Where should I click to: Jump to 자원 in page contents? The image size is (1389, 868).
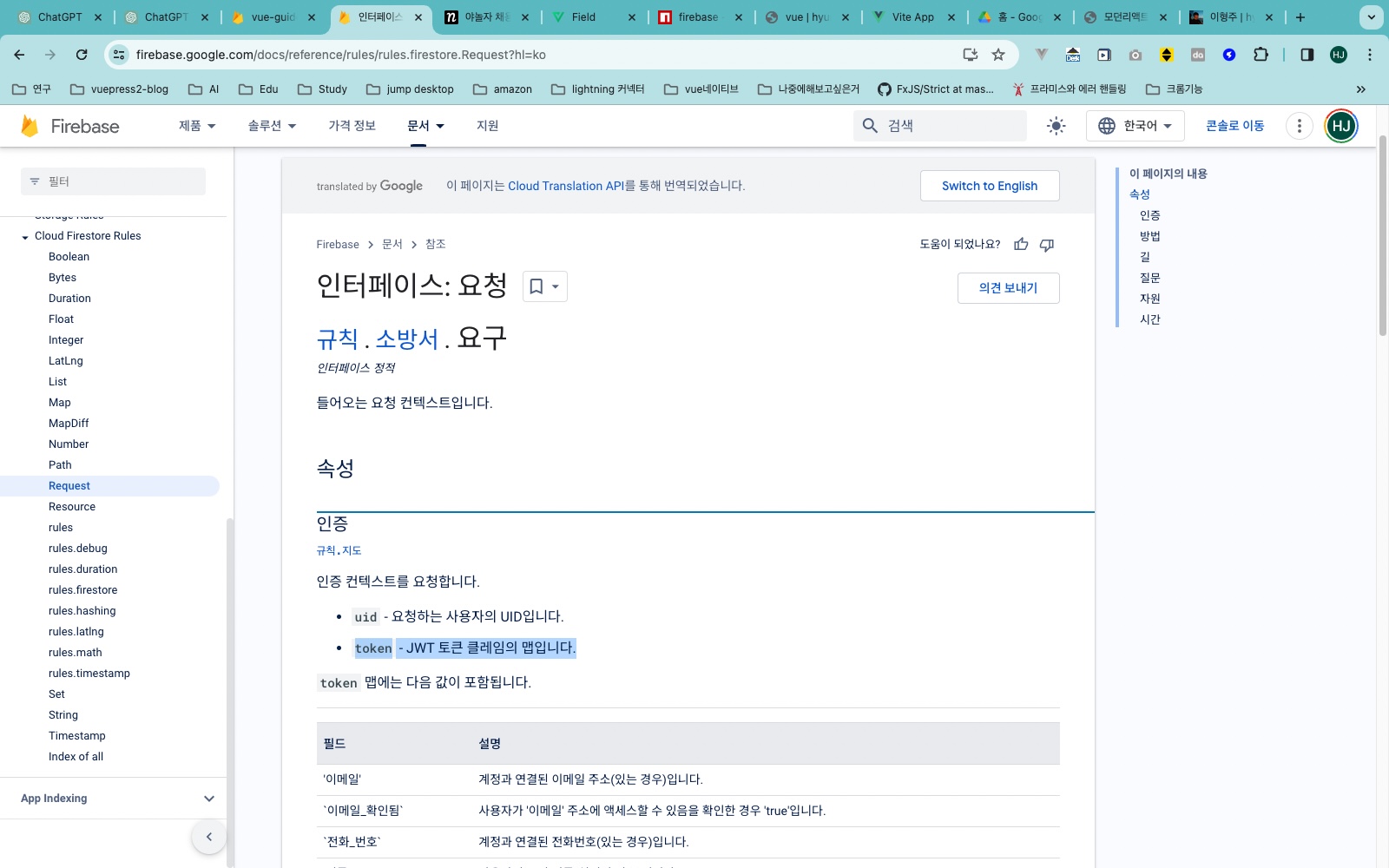coord(1149,299)
